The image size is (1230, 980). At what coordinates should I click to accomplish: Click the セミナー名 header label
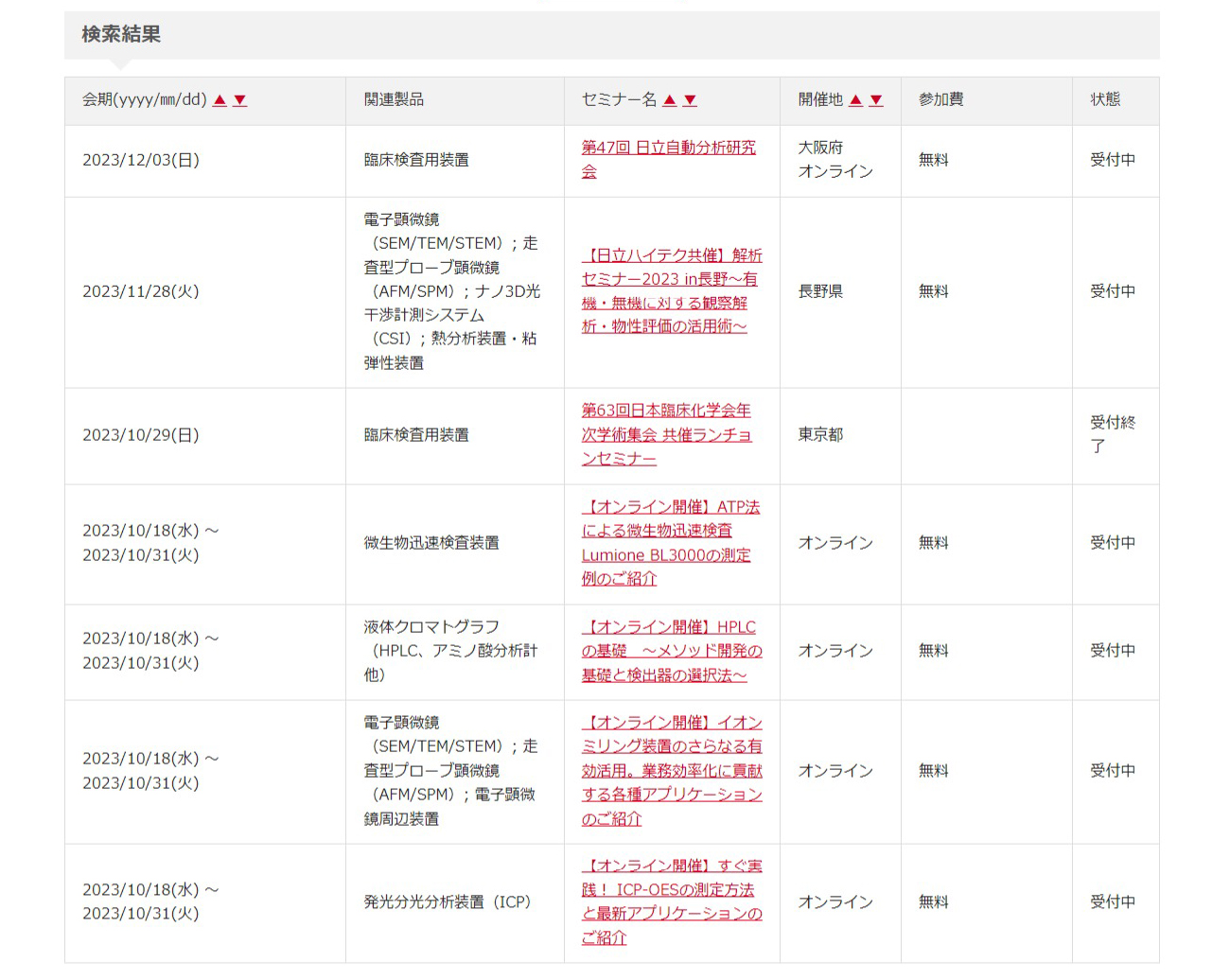point(619,100)
